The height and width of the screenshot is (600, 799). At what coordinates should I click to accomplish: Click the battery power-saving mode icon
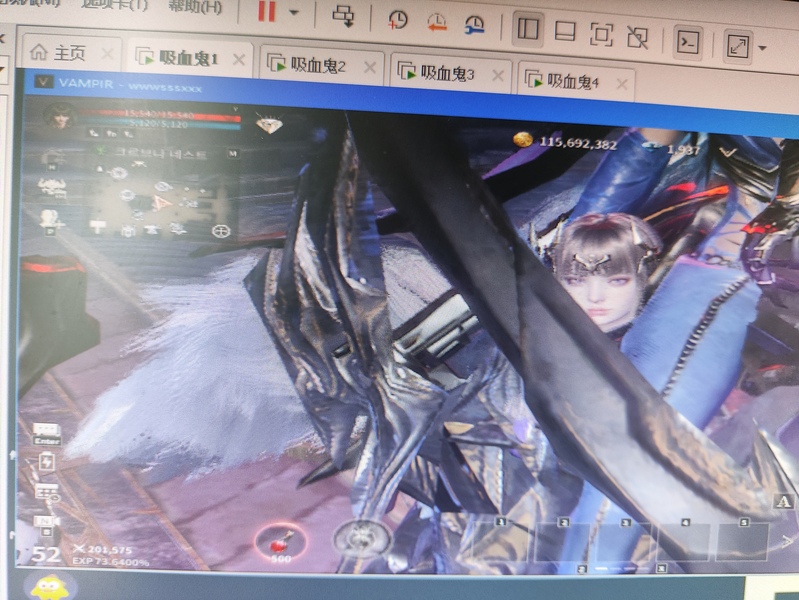click(x=47, y=463)
